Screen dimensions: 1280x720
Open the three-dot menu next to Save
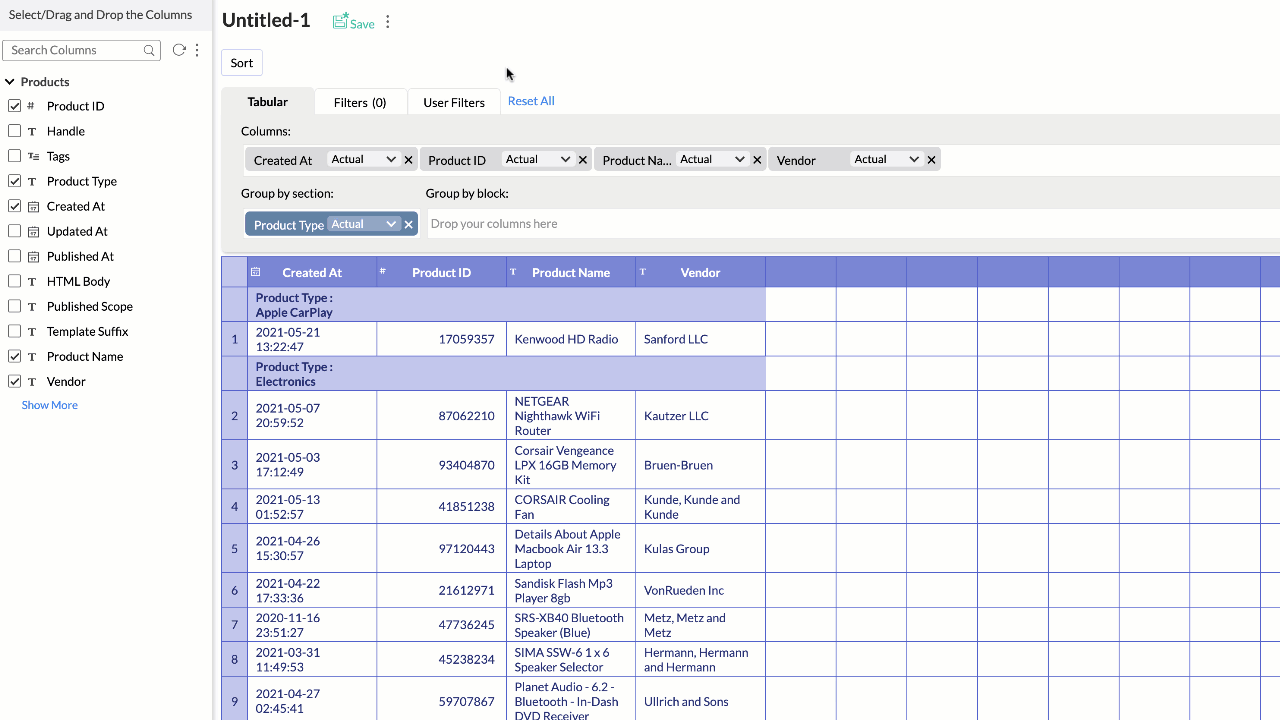387,21
